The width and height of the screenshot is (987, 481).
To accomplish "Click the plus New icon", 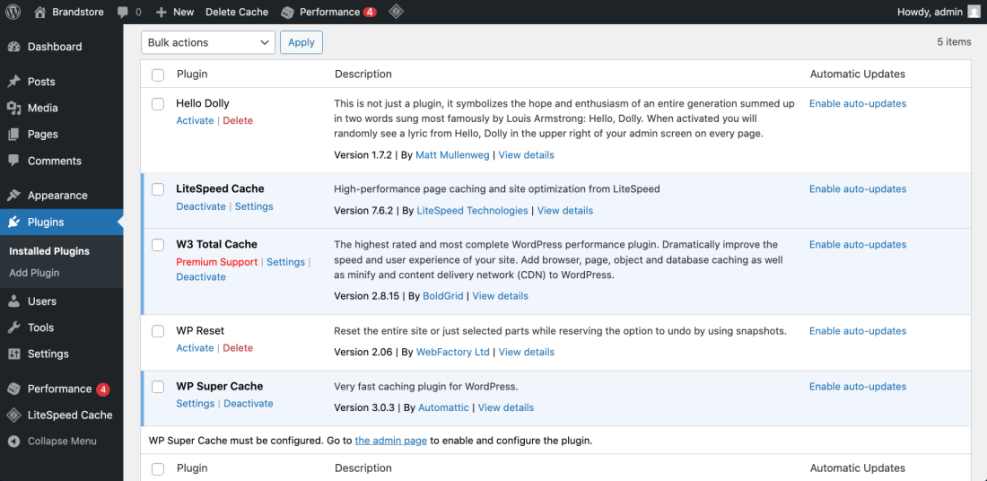I will (x=161, y=12).
